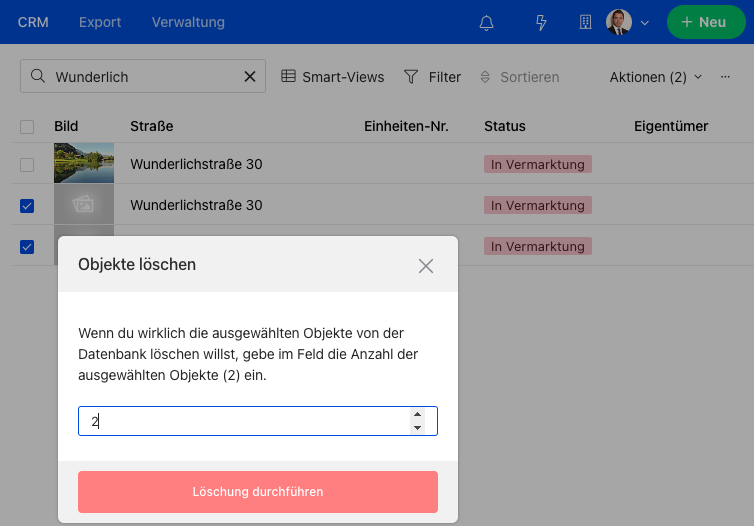Toggle the select-all header checkbox
The width and height of the screenshot is (754, 526).
coord(27,127)
